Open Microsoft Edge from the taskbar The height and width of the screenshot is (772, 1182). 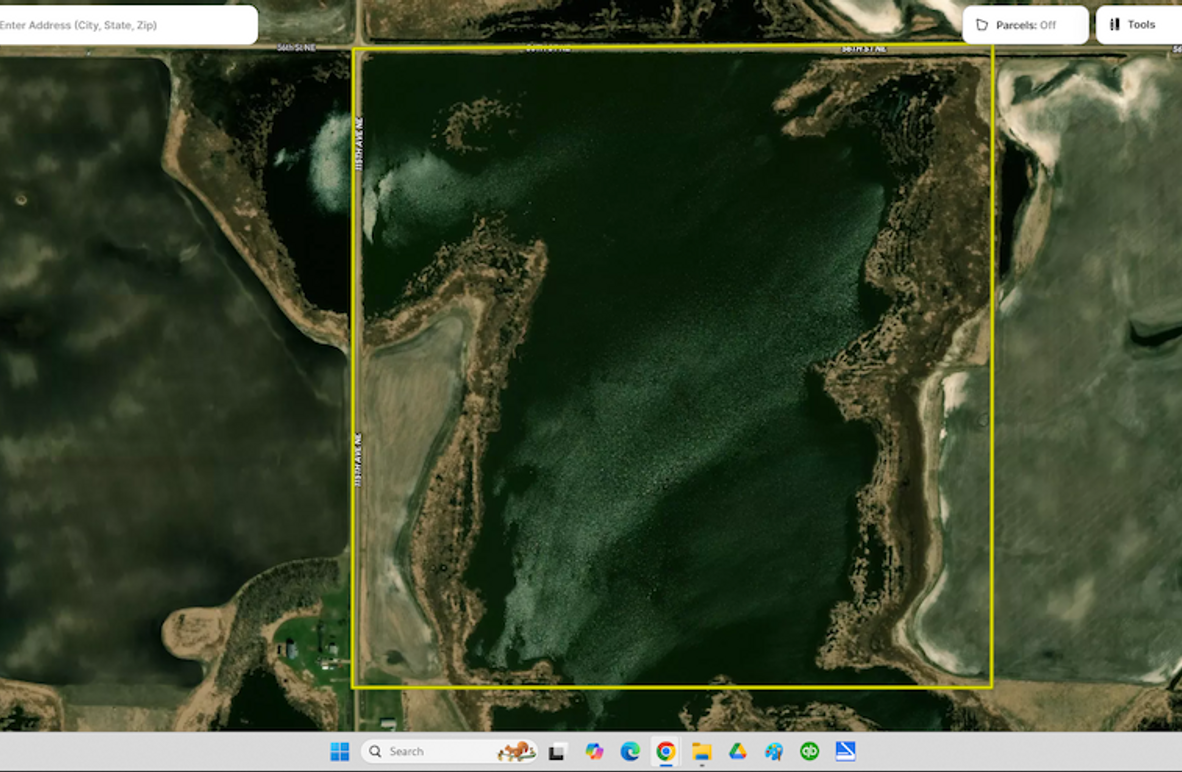tap(630, 751)
